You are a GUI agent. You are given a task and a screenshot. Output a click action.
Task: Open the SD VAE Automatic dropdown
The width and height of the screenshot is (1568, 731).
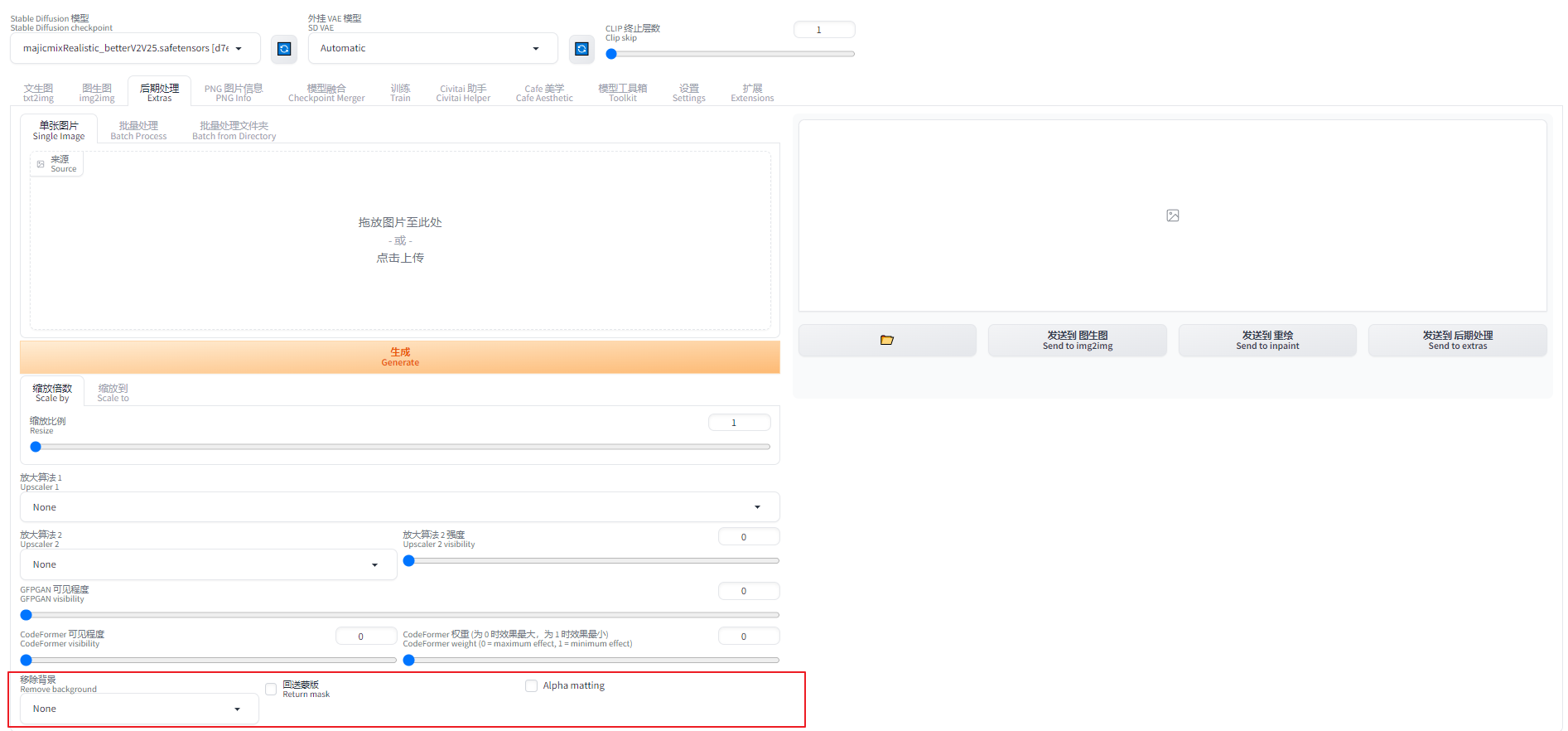[x=432, y=48]
